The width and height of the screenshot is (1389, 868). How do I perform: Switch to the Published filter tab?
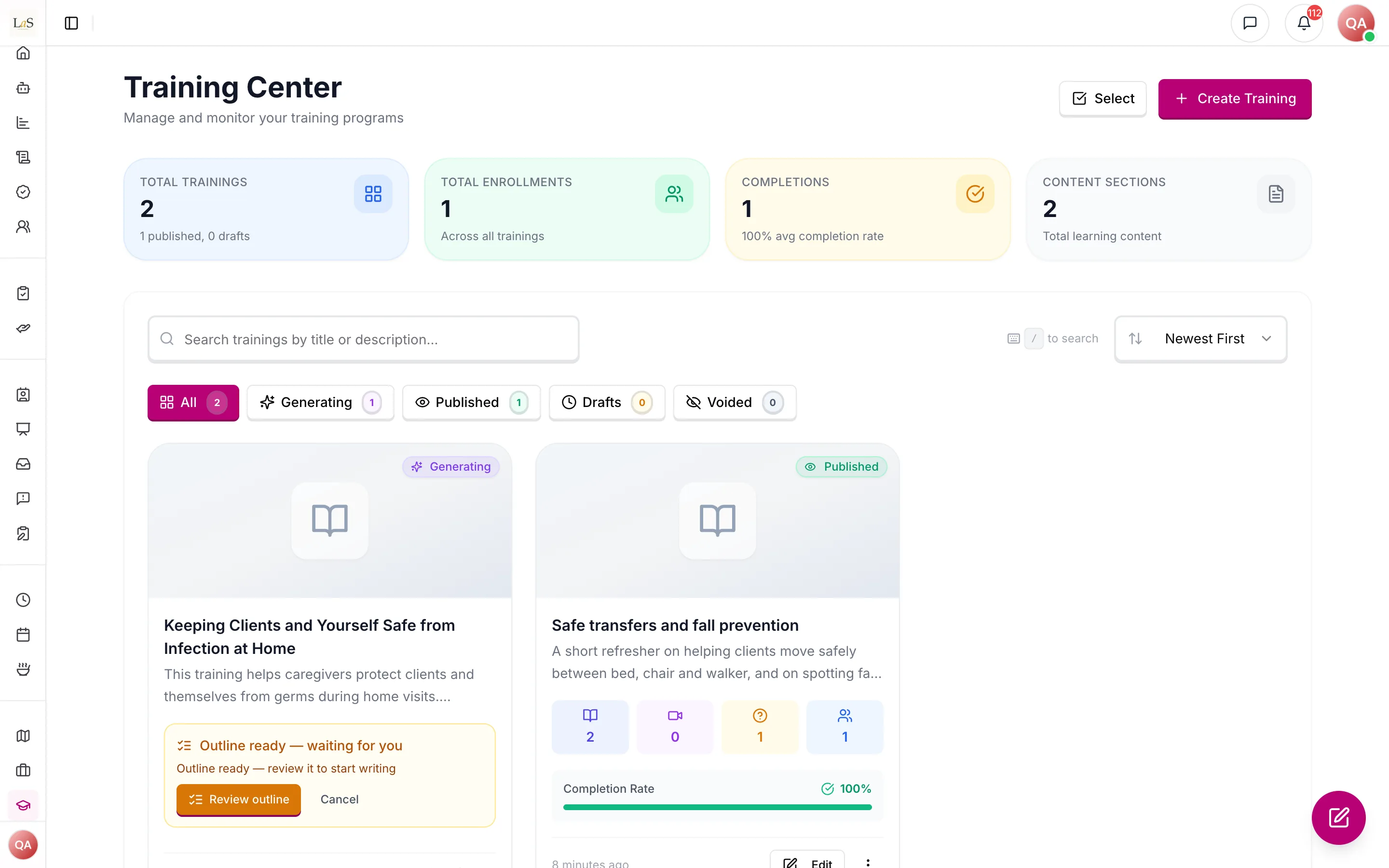(471, 403)
